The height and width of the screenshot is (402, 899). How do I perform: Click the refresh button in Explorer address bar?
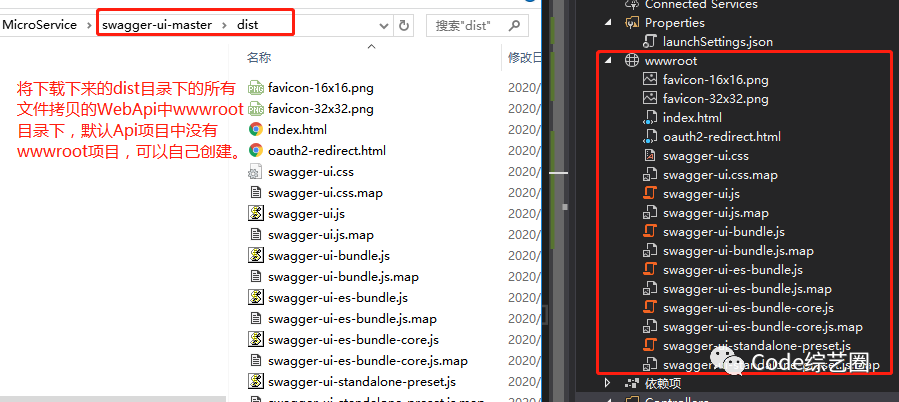click(404, 25)
